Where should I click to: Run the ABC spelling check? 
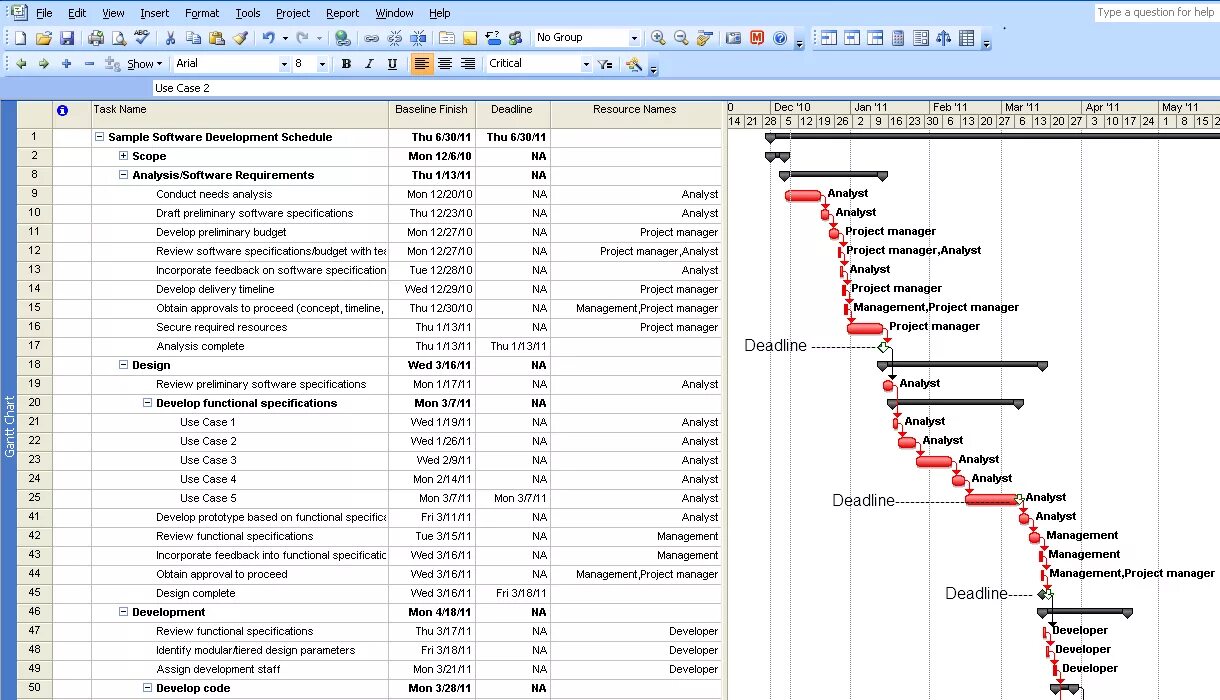(141, 38)
